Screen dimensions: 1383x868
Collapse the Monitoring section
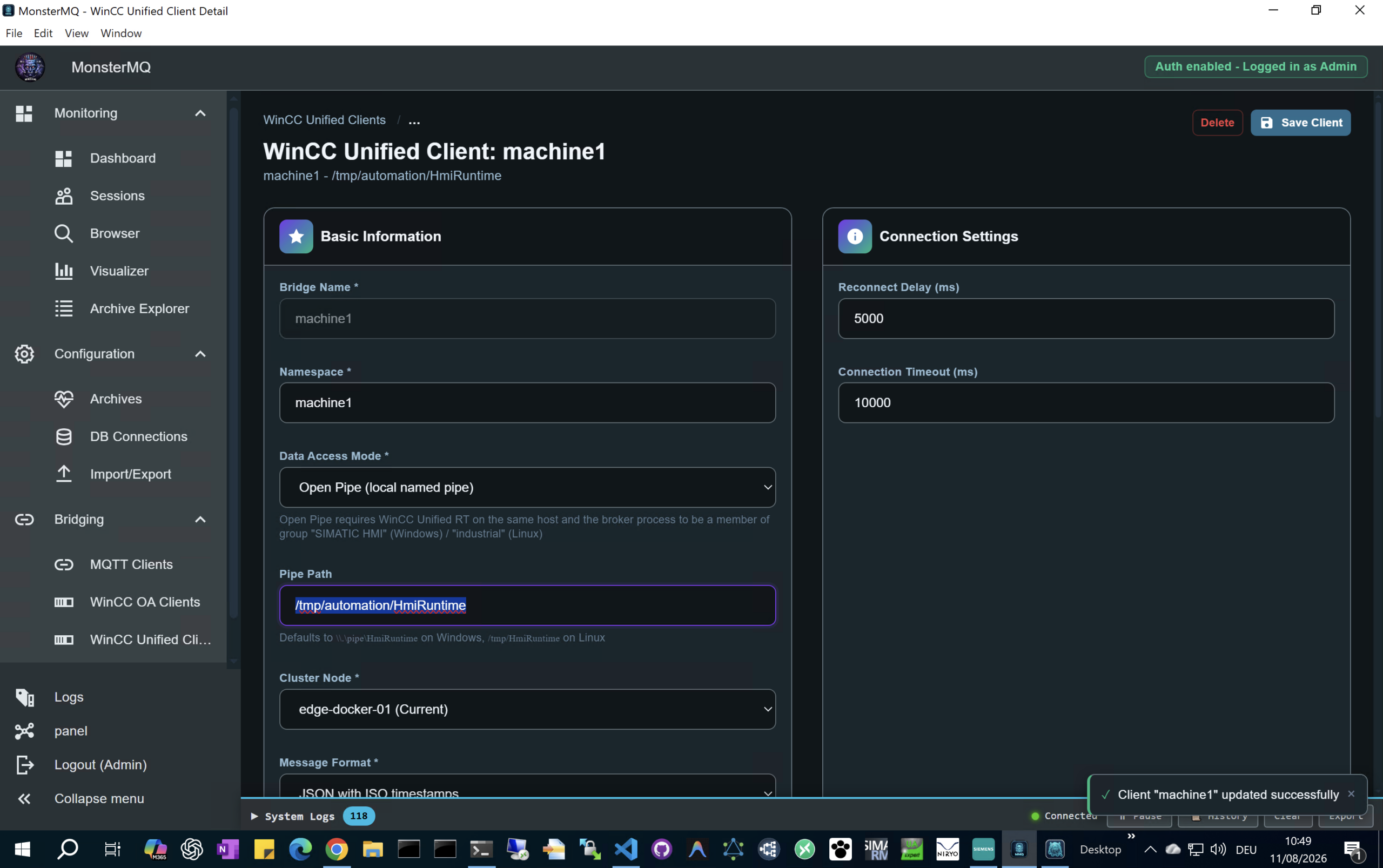pyautogui.click(x=200, y=113)
